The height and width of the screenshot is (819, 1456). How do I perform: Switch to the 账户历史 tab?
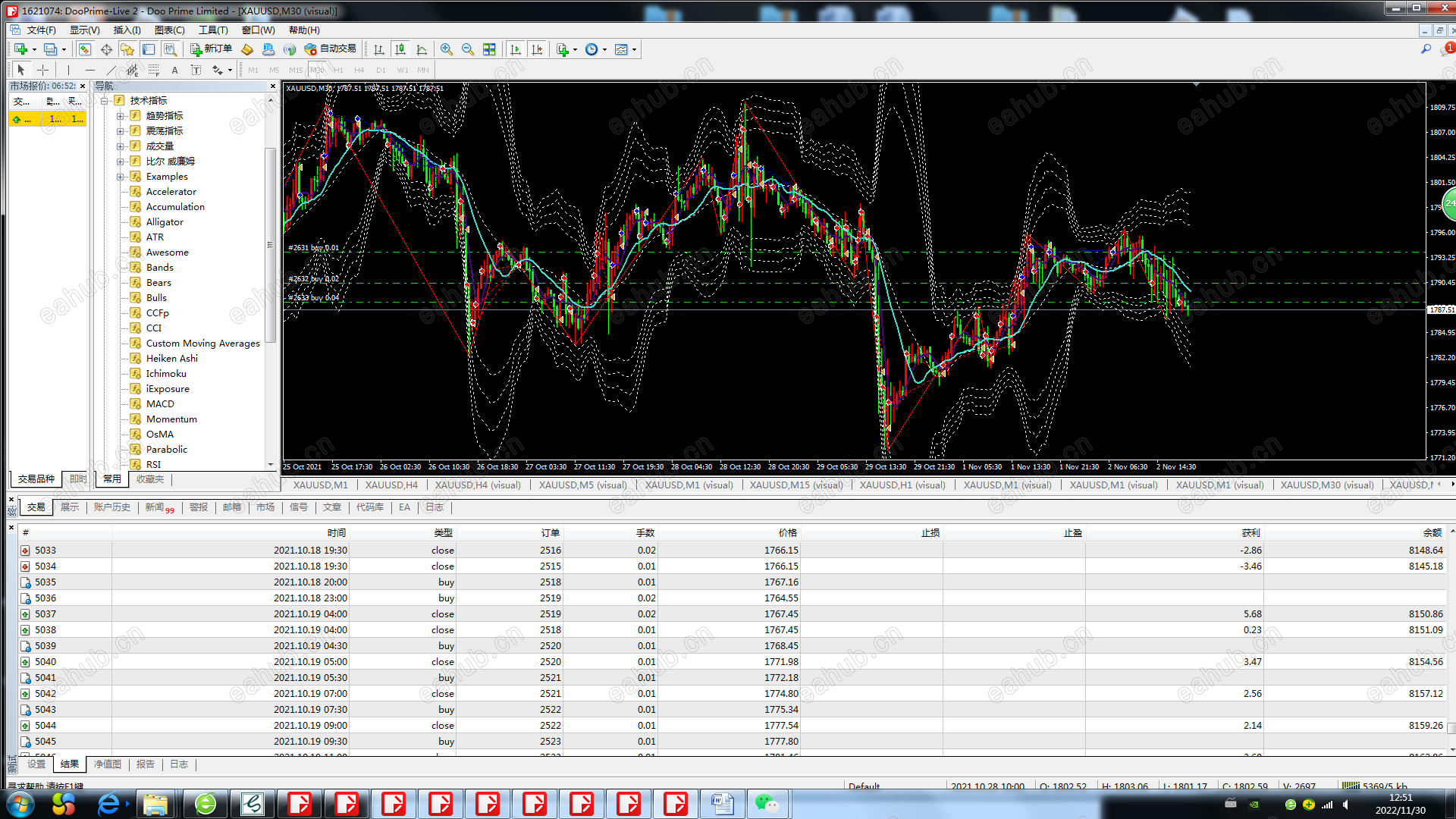tap(112, 507)
